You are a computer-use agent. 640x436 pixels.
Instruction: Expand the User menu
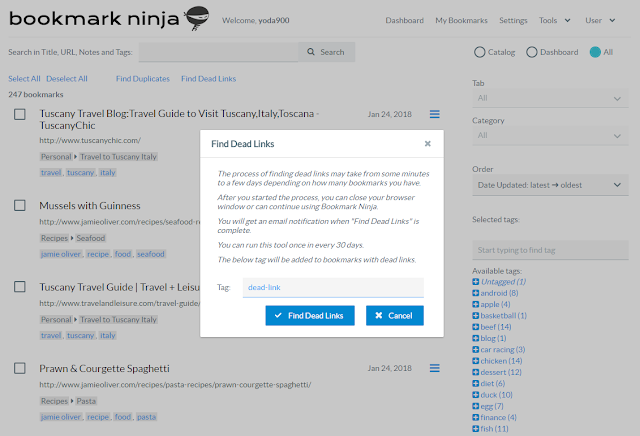click(600, 20)
